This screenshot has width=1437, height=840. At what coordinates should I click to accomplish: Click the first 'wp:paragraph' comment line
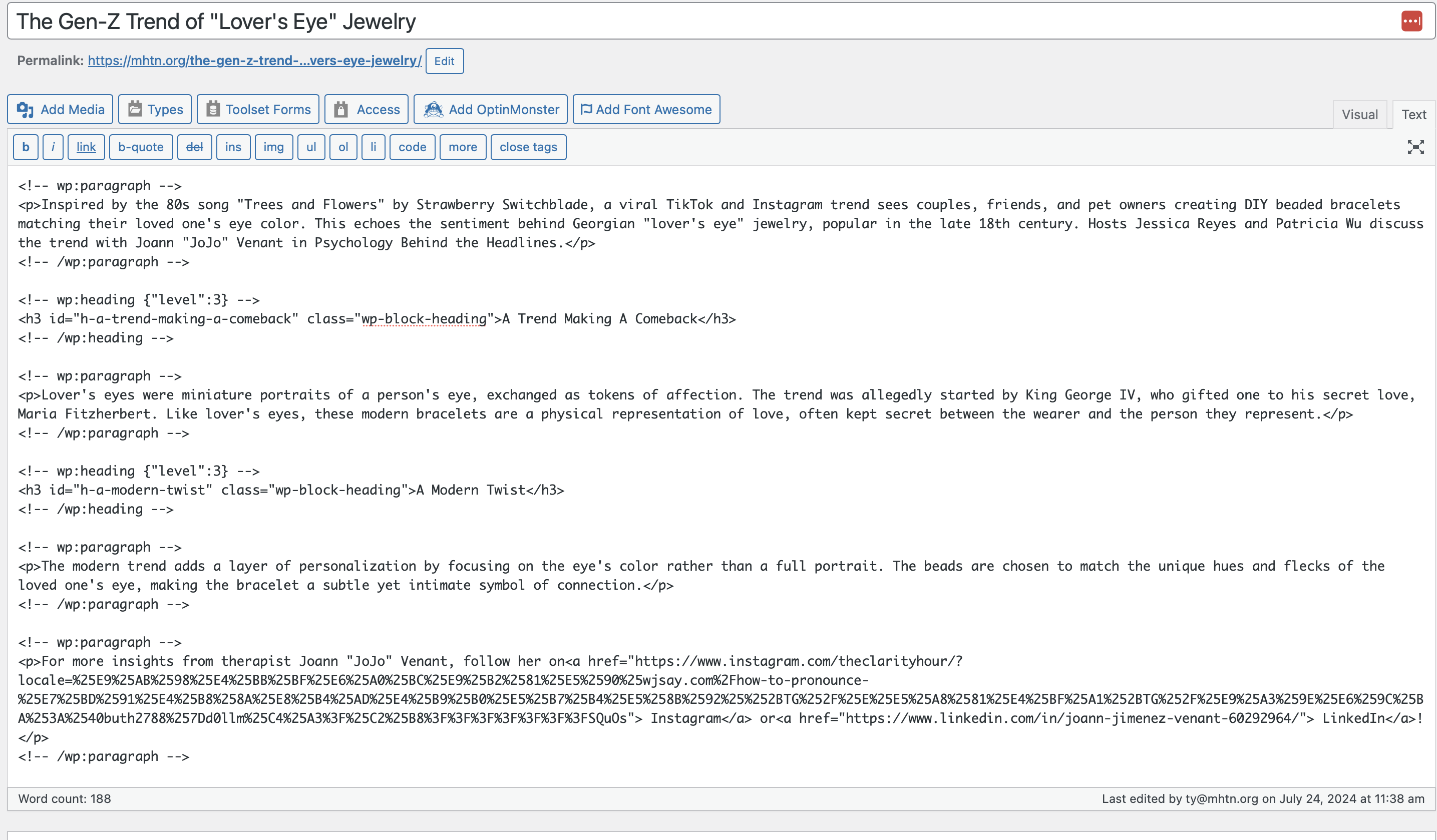coord(100,186)
